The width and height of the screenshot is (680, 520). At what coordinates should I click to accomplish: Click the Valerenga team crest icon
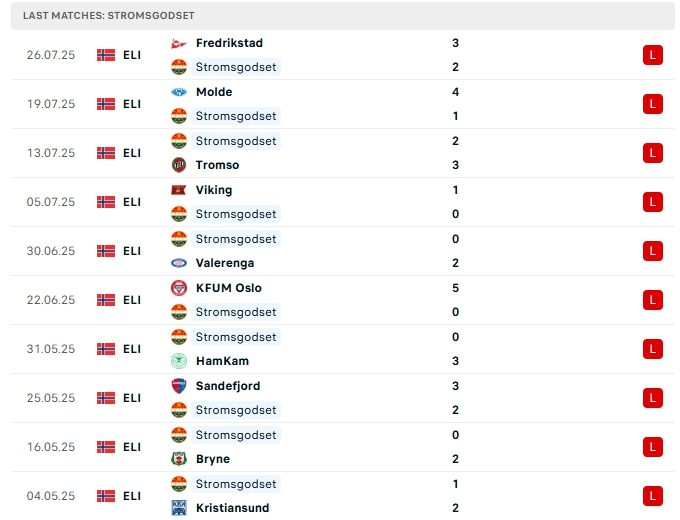click(179, 263)
